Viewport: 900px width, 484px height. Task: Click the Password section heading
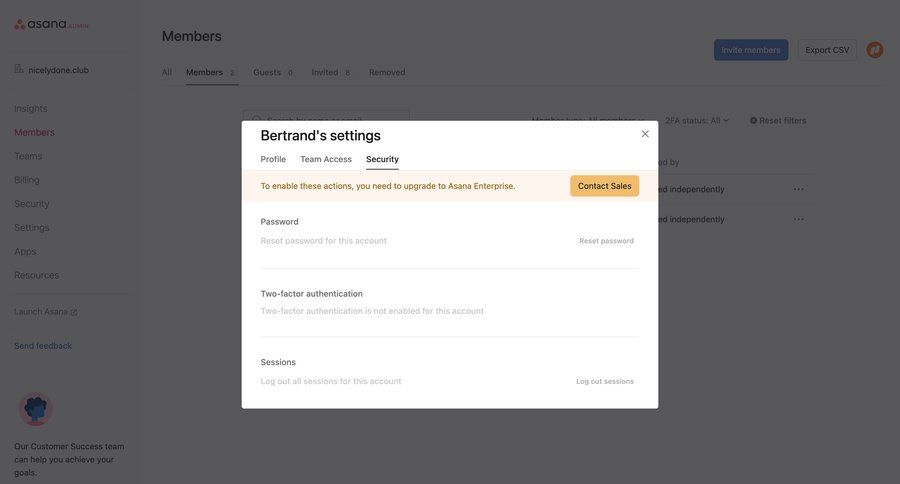pyautogui.click(x=280, y=222)
